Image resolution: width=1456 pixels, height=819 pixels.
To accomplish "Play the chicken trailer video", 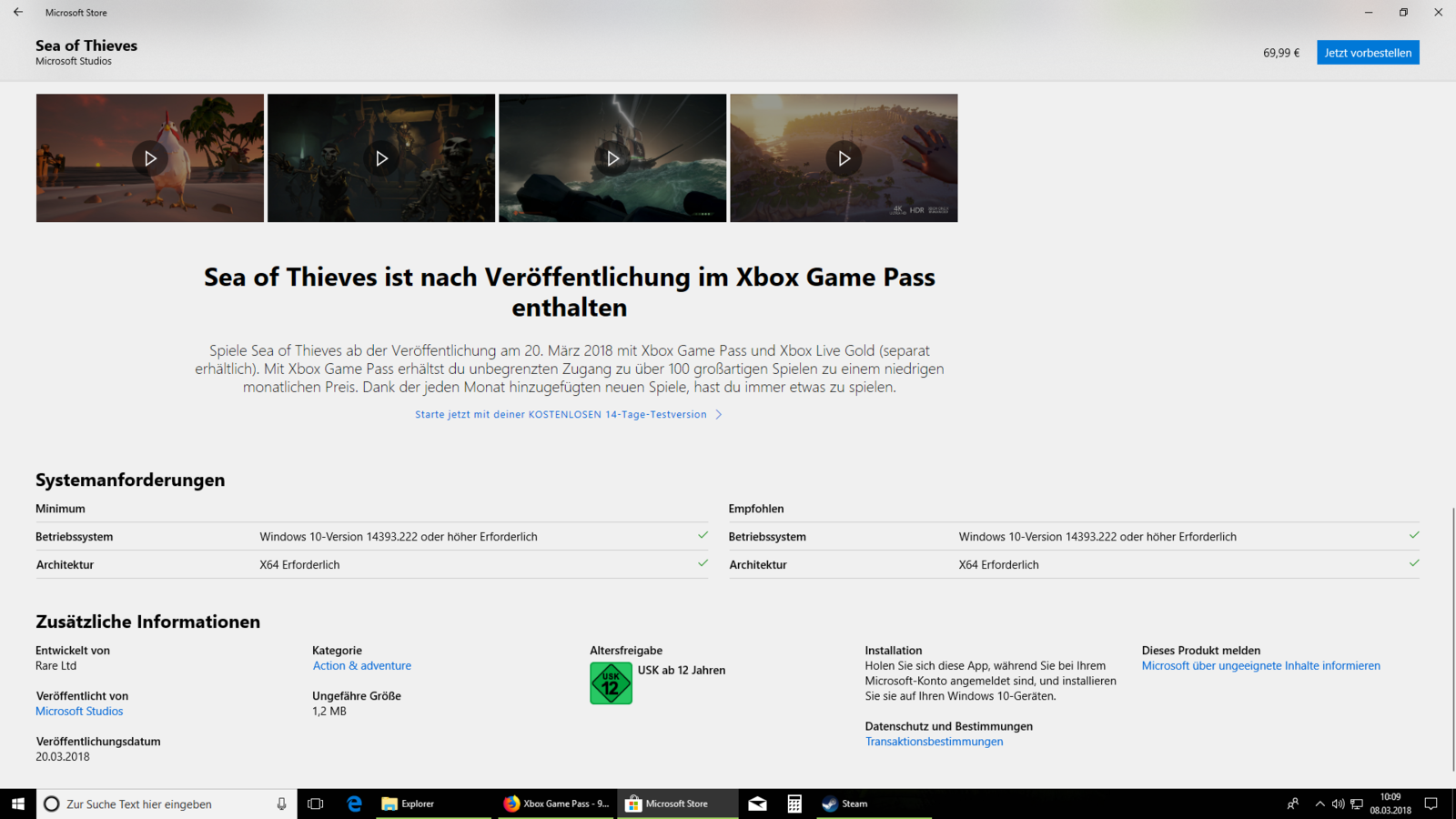I will (150, 158).
